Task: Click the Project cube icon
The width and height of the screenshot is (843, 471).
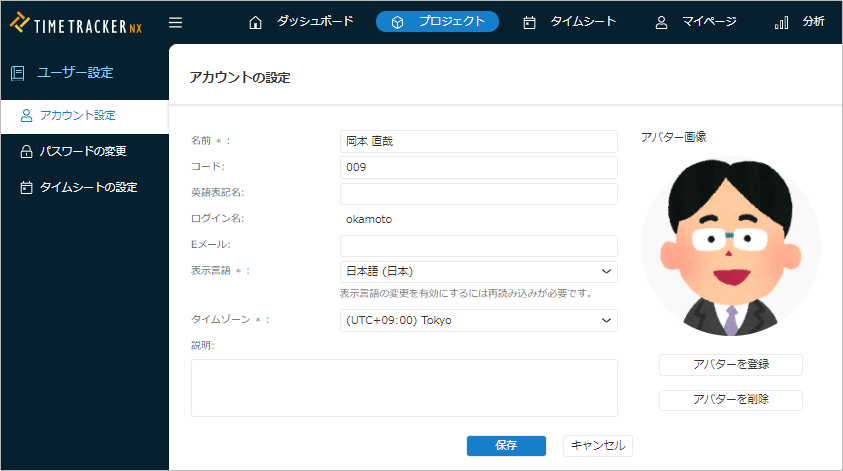Action: (x=397, y=22)
